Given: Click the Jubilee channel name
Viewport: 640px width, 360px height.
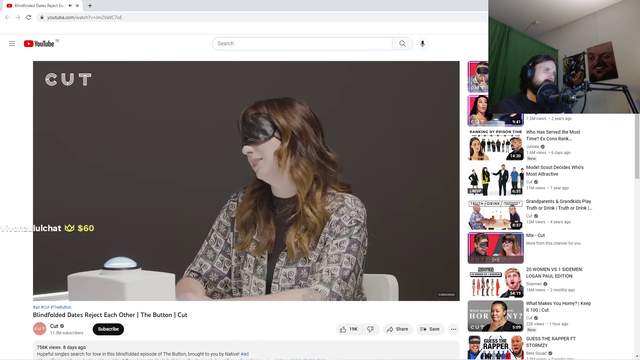Looking at the screenshot, I should (x=532, y=147).
